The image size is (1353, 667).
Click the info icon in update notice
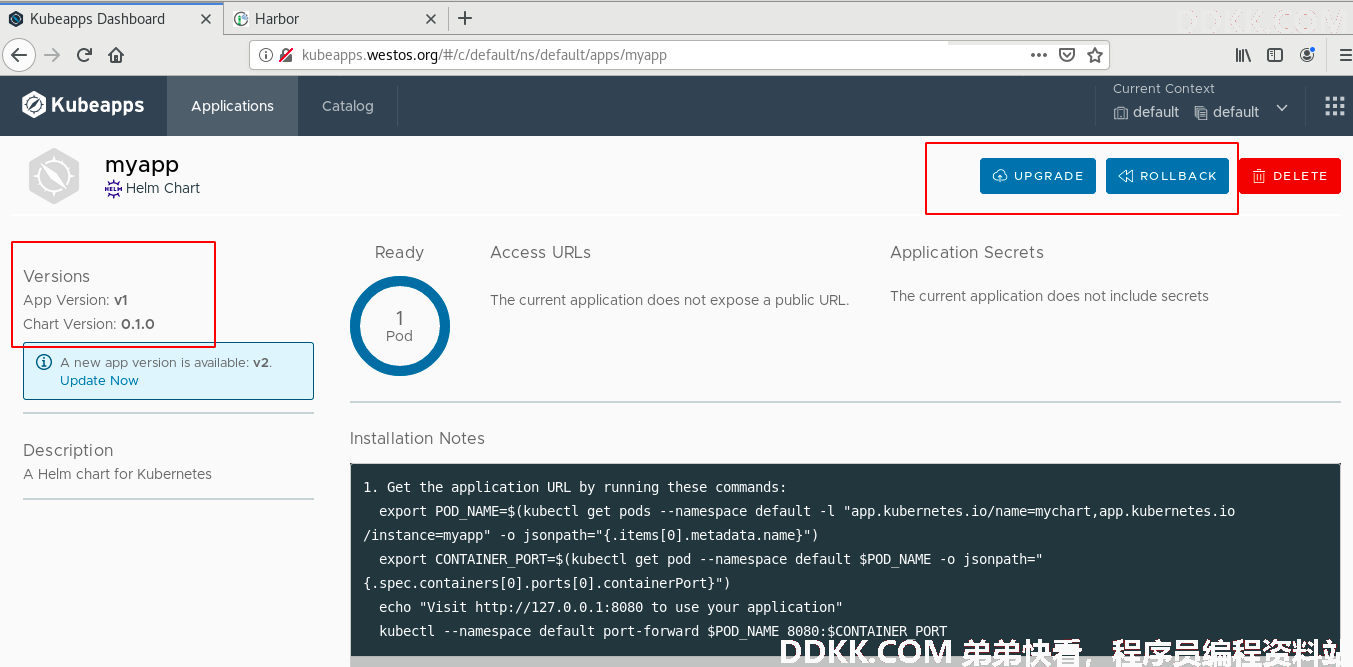point(44,363)
